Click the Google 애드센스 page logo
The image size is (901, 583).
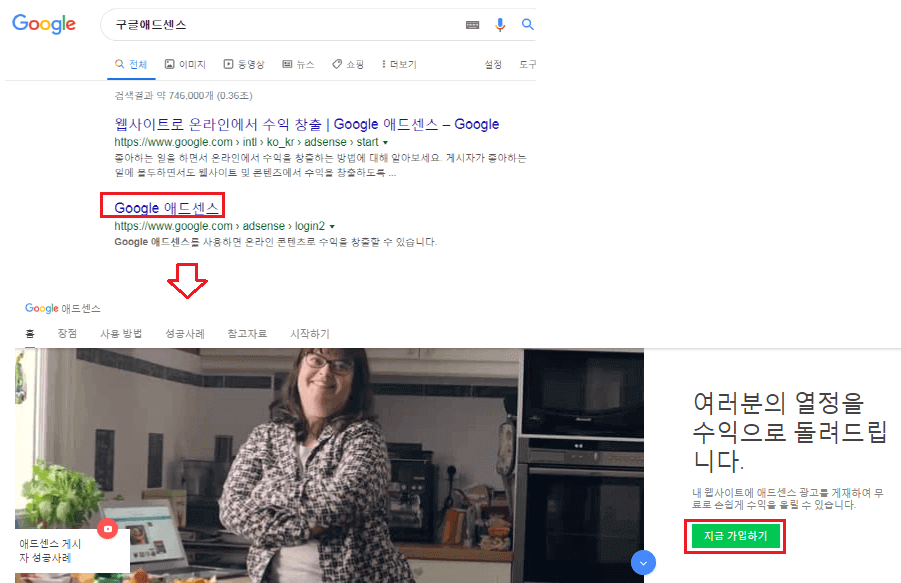click(x=63, y=308)
